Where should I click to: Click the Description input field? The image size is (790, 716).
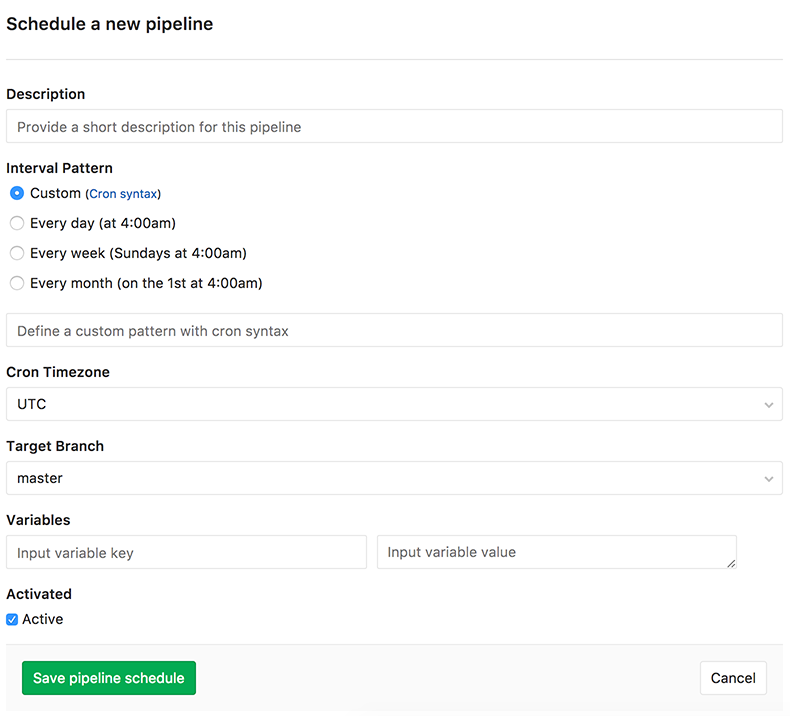point(394,127)
